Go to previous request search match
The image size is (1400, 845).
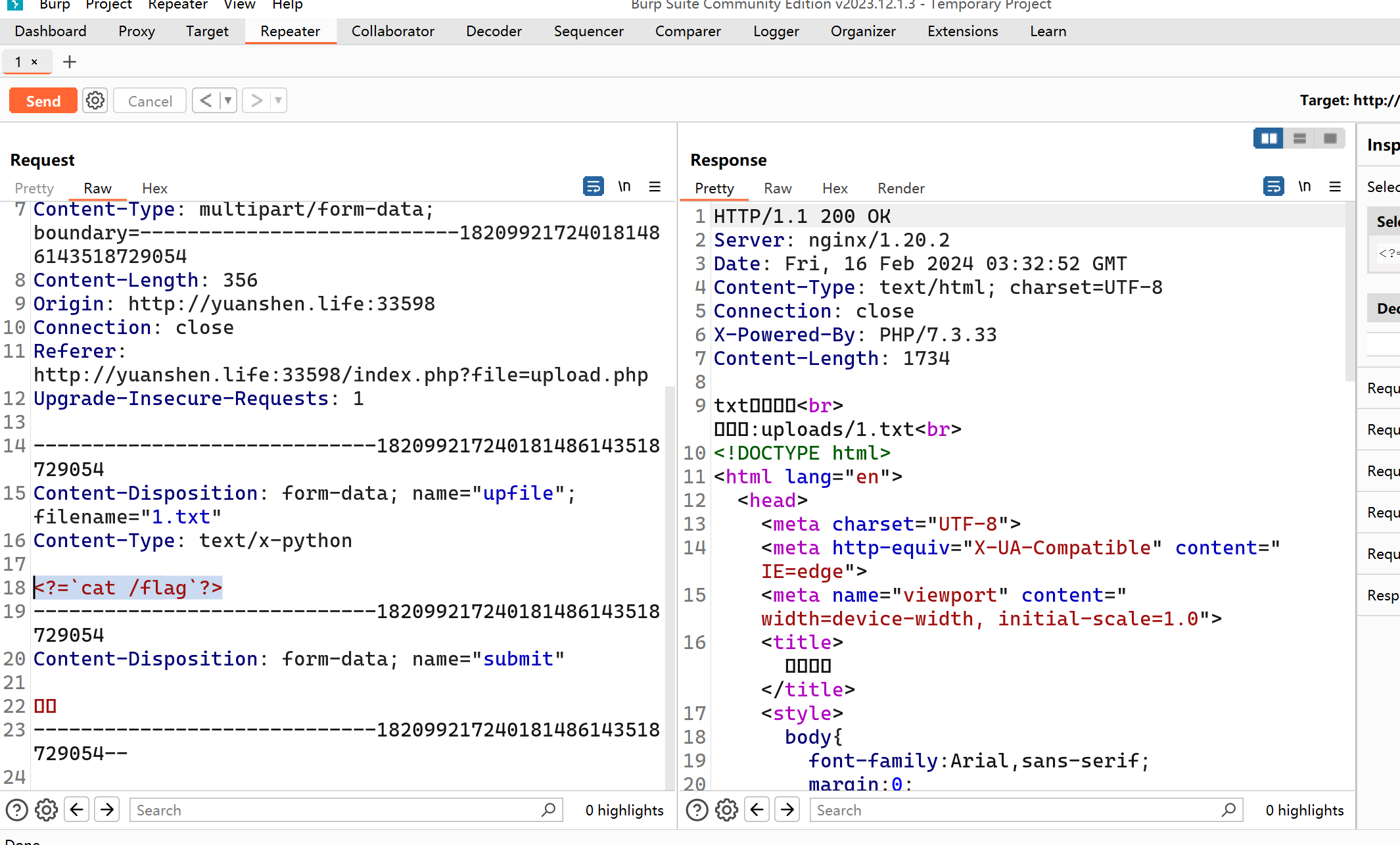point(77,809)
